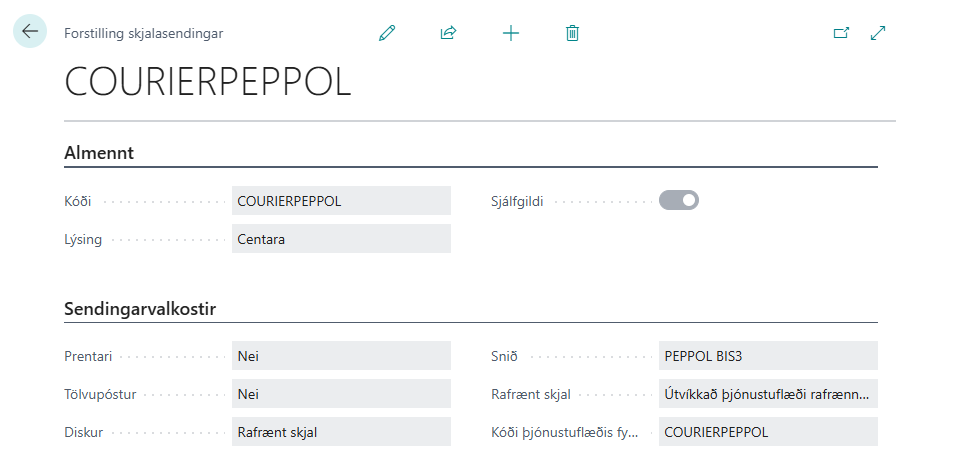
Task: Toggle the Sjálfgildi switch
Action: pos(679,200)
